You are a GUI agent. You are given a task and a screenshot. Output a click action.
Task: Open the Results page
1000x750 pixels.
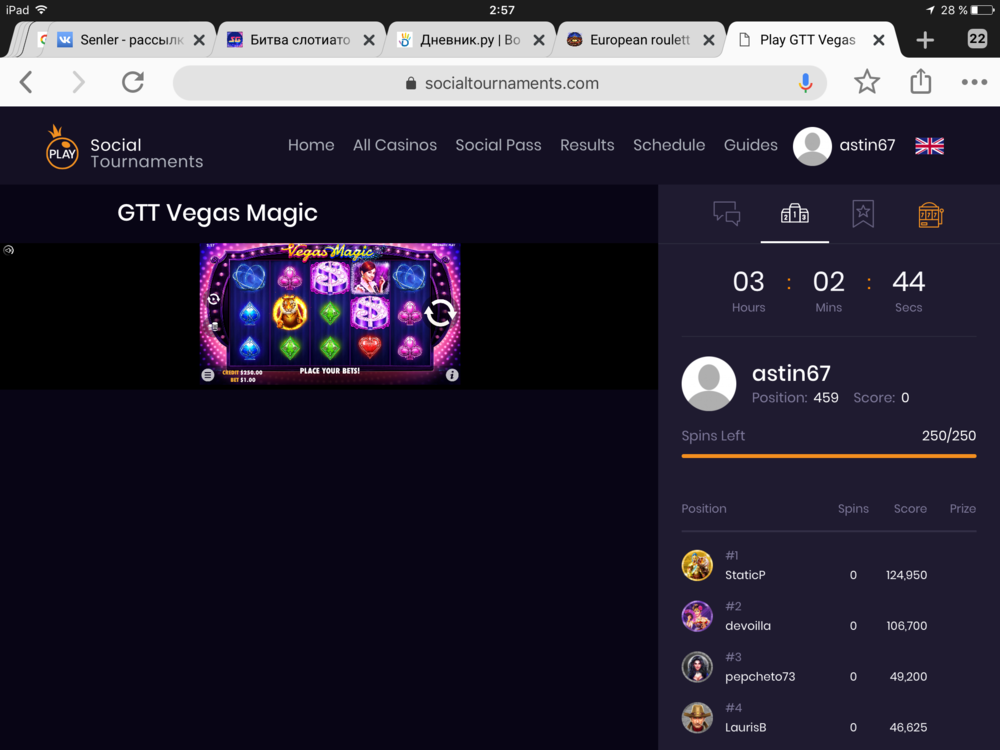587,145
